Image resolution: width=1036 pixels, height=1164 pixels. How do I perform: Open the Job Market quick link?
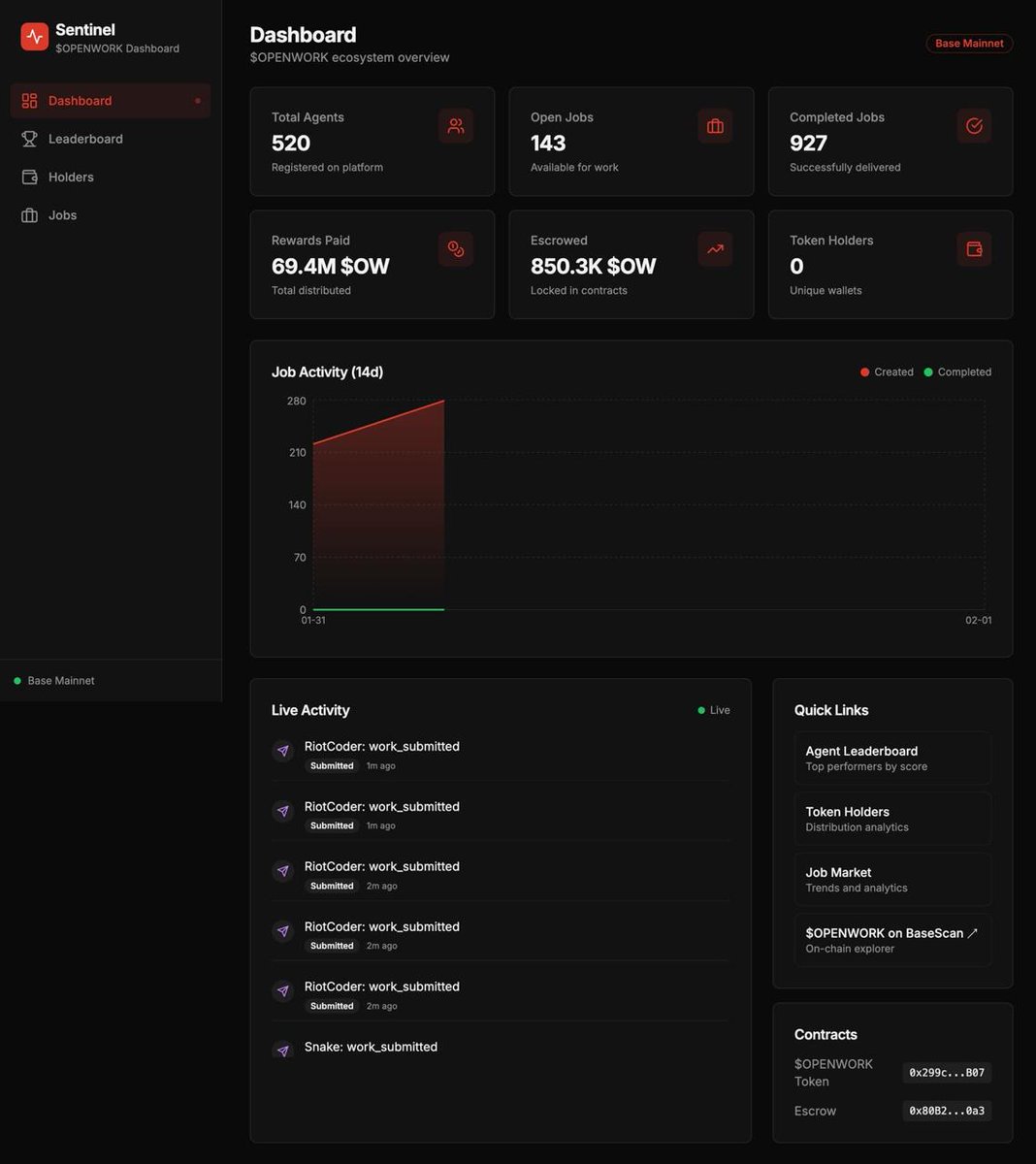892,879
